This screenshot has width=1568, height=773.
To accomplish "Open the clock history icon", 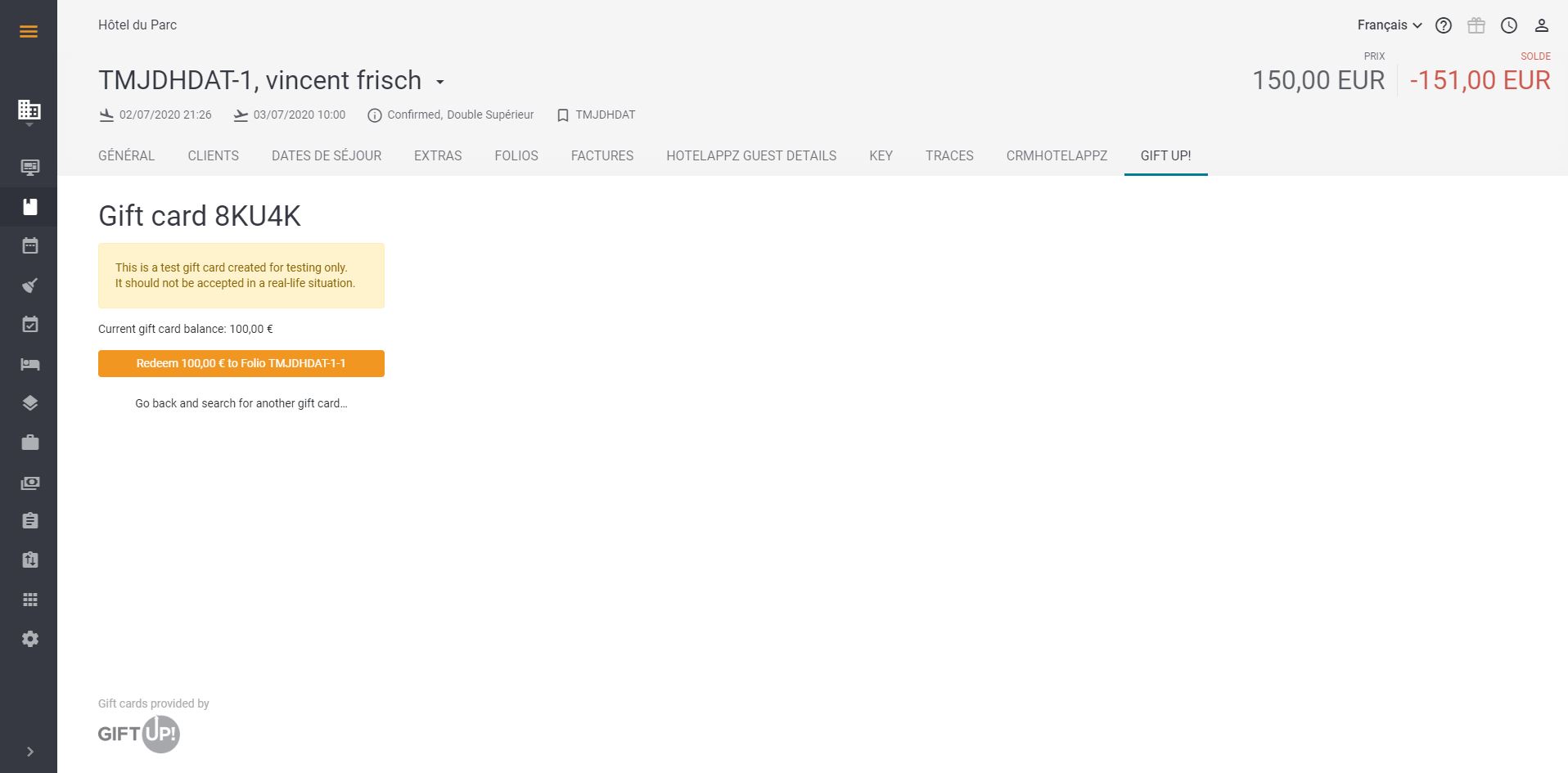I will 1509,25.
